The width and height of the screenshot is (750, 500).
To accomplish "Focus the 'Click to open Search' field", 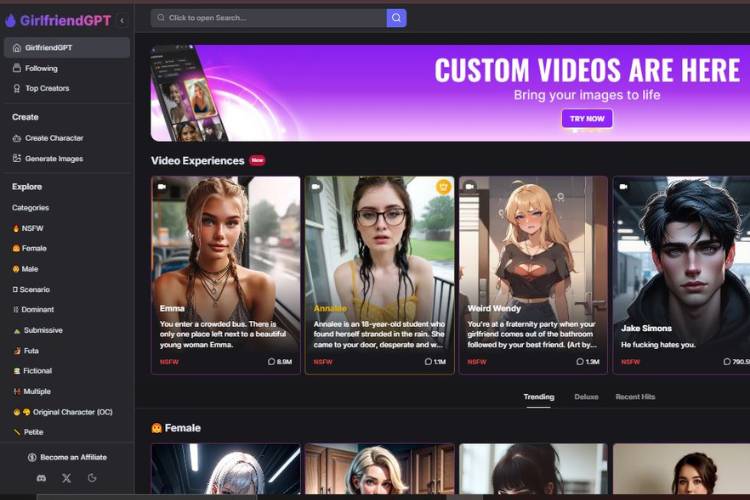I will tap(269, 18).
